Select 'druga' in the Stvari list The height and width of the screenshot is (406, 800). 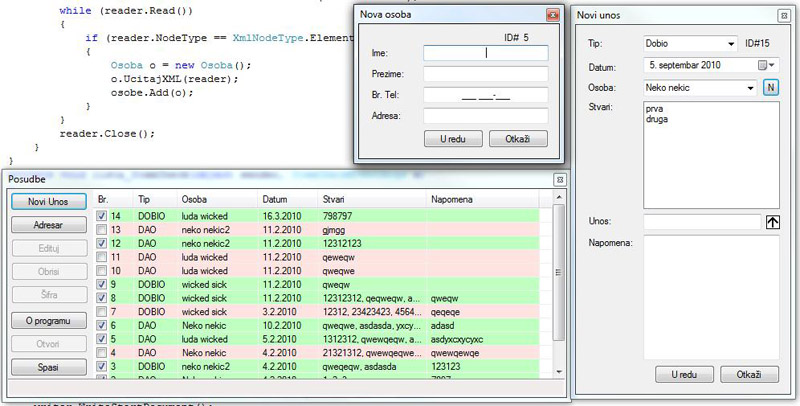click(x=657, y=119)
